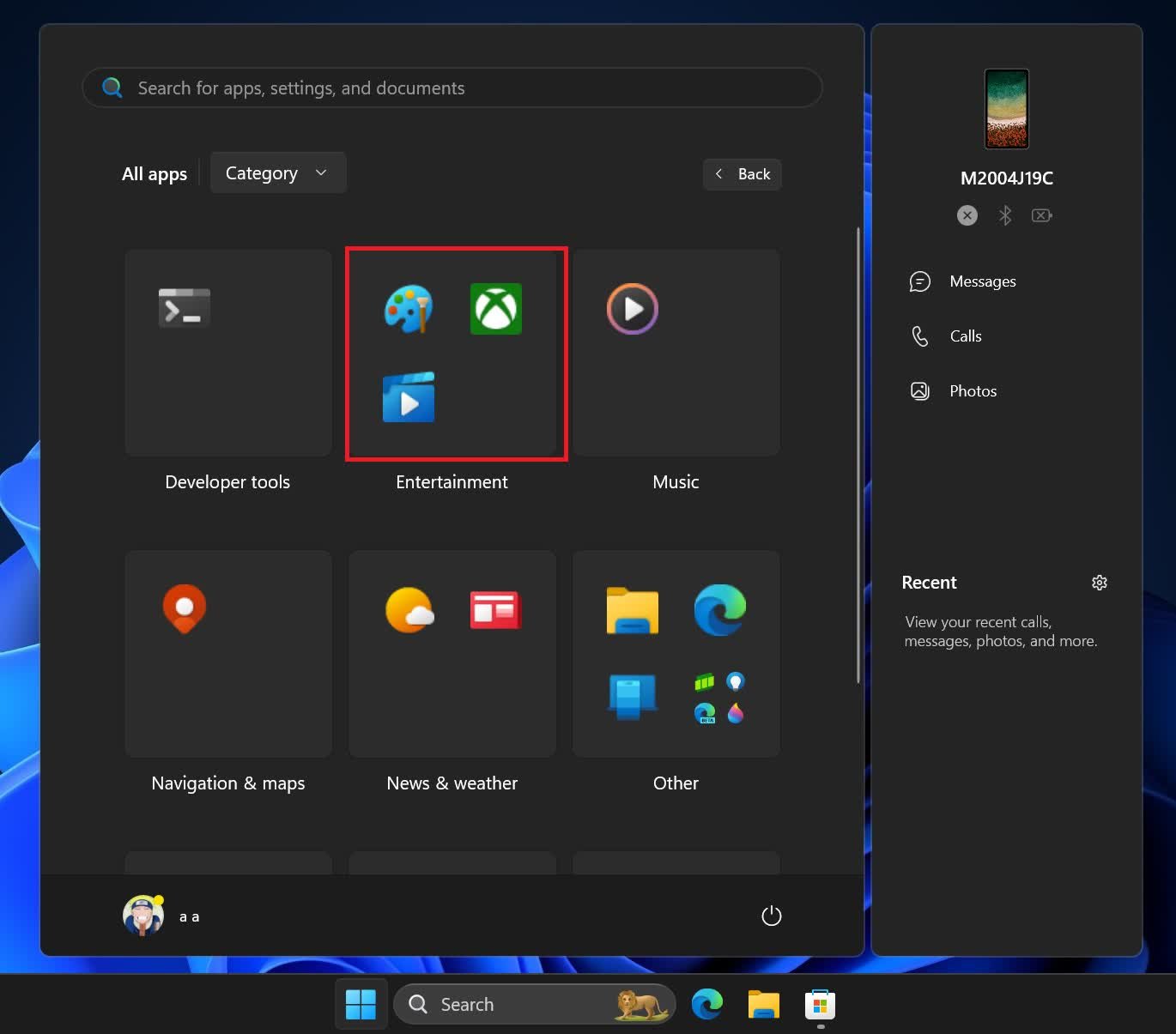Open the MSN Weather icon

pyautogui.click(x=409, y=610)
